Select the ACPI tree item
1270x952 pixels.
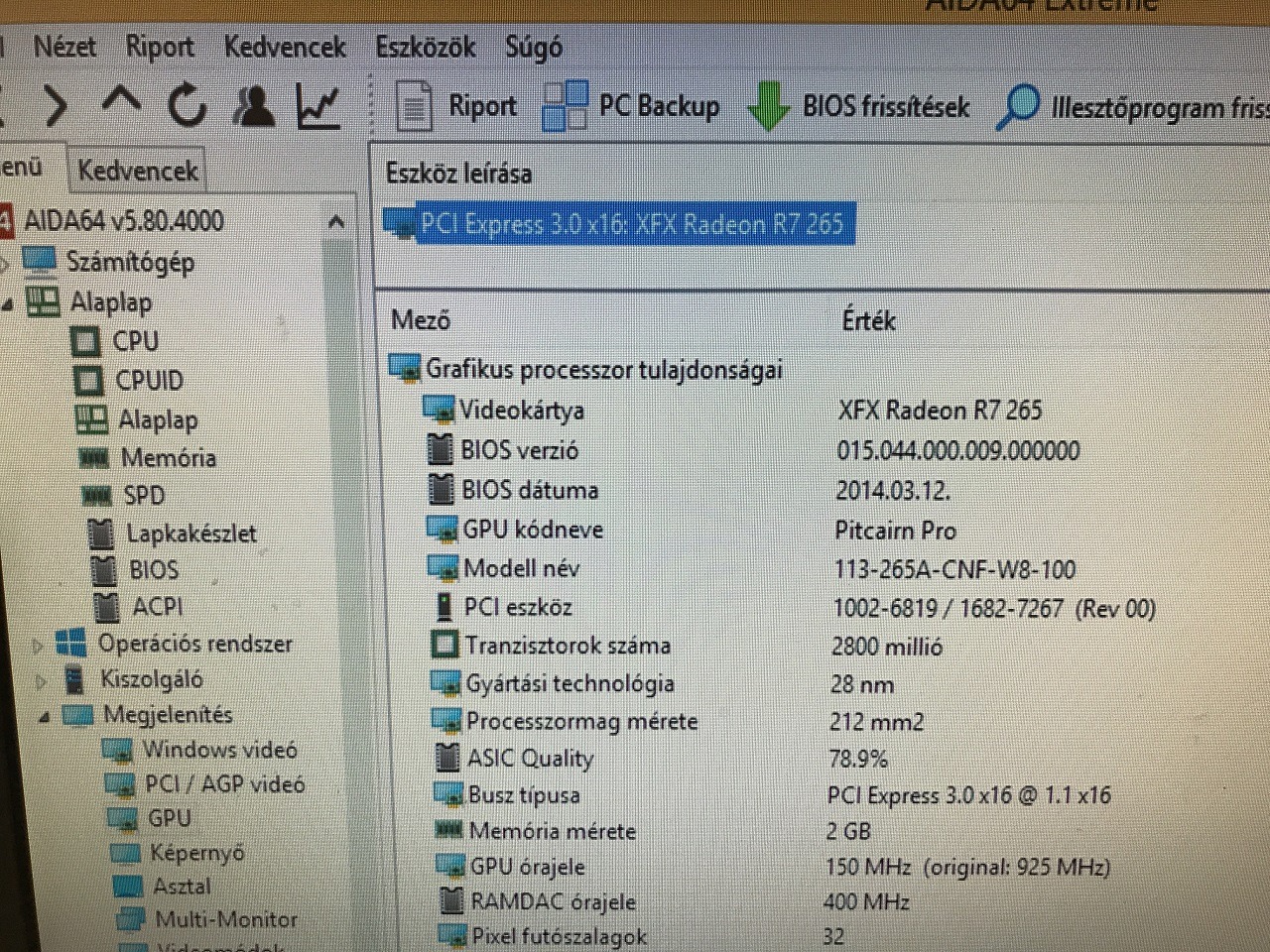click(158, 606)
